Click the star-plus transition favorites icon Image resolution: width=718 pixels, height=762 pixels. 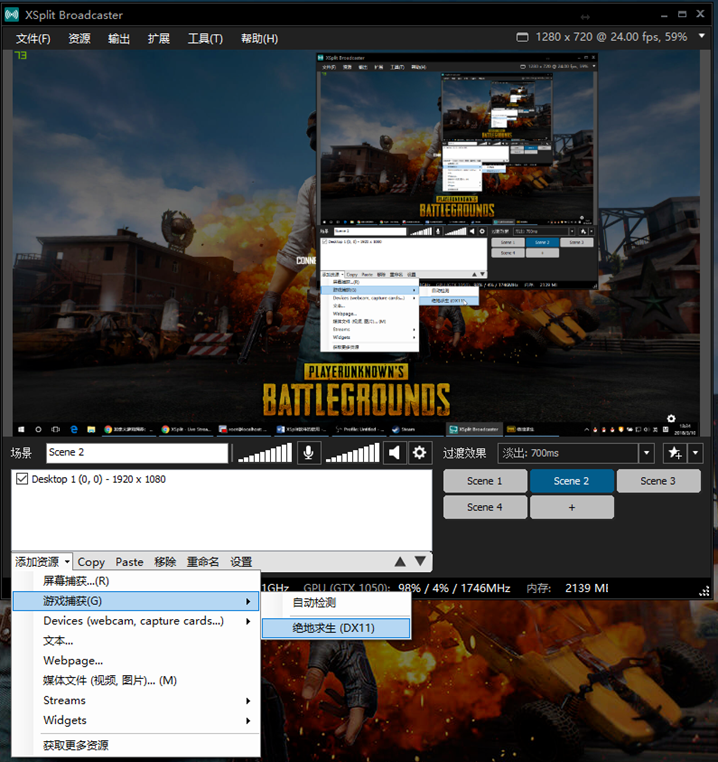point(675,453)
